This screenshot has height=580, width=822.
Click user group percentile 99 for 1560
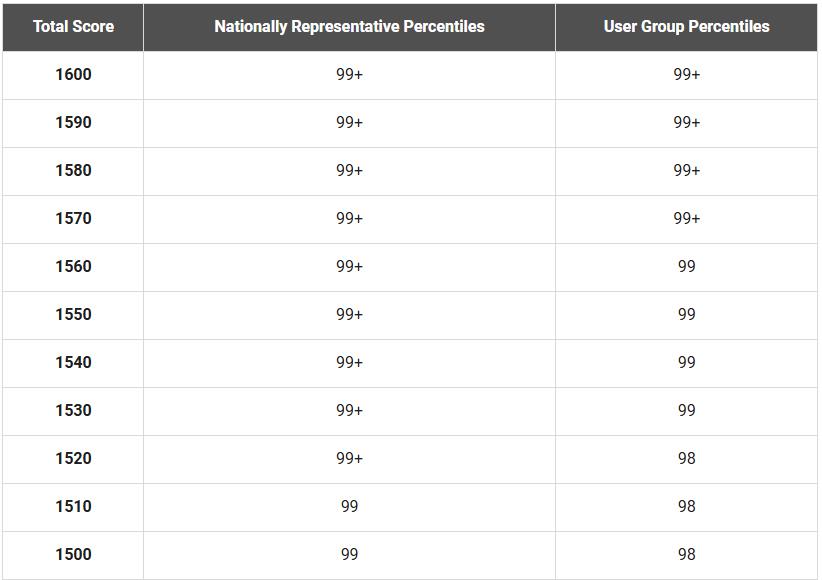point(686,266)
